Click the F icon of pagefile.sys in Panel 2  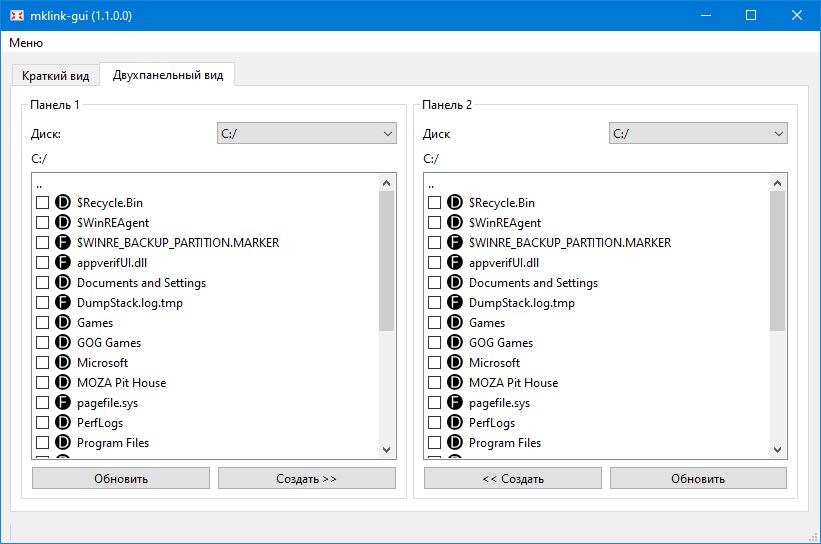click(x=455, y=402)
